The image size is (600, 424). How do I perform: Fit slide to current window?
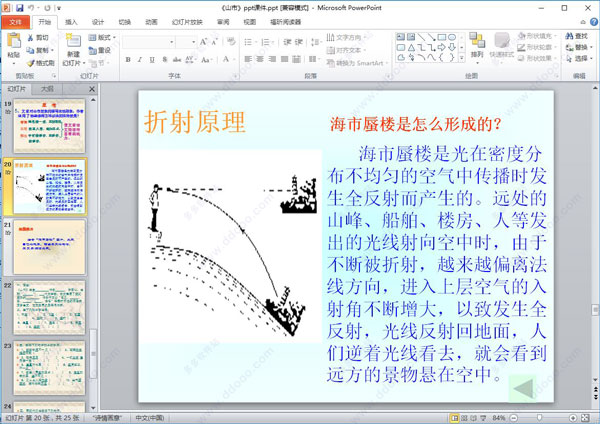[x=585, y=418]
